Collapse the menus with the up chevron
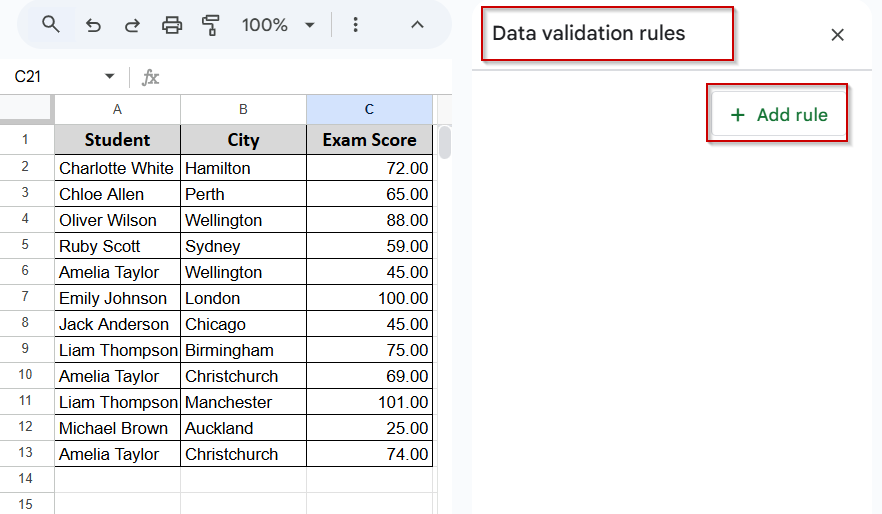 click(x=417, y=25)
